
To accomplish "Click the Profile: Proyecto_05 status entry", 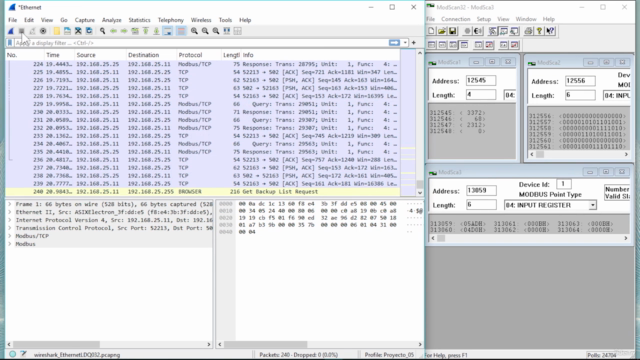I will [x=389, y=355].
